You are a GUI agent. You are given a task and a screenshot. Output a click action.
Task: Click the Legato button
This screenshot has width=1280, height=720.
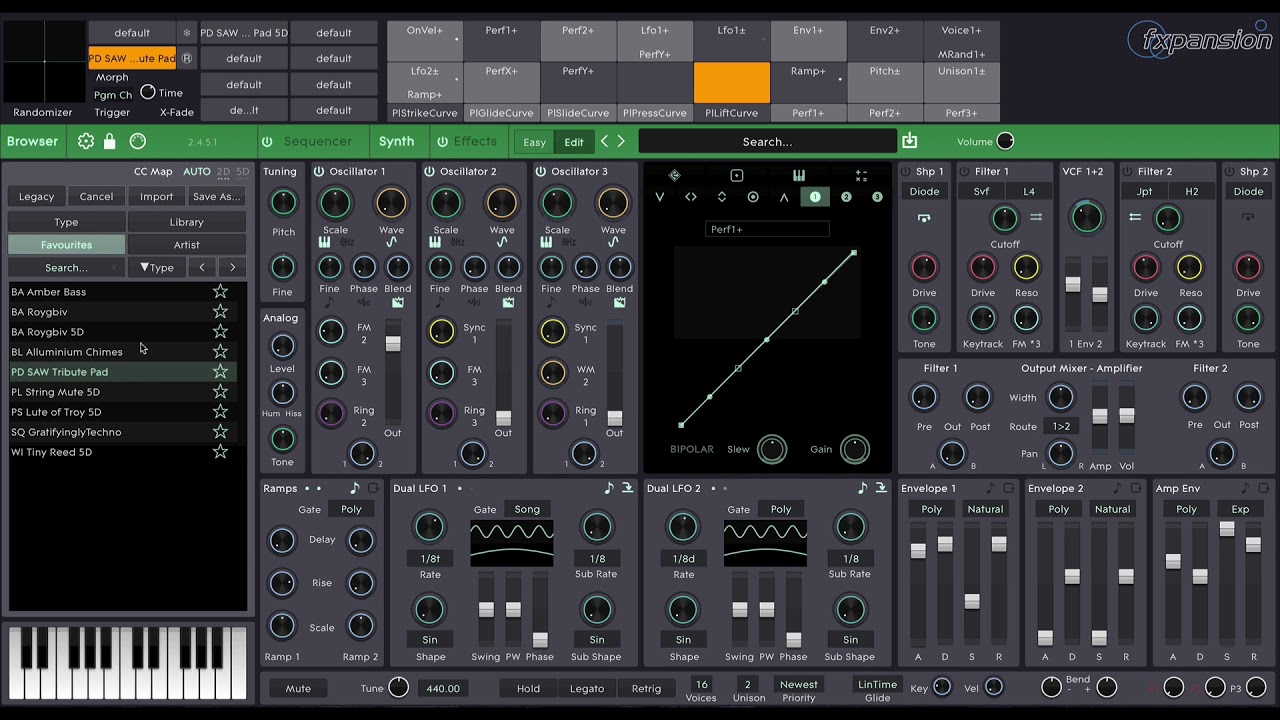pyautogui.click(x=587, y=688)
